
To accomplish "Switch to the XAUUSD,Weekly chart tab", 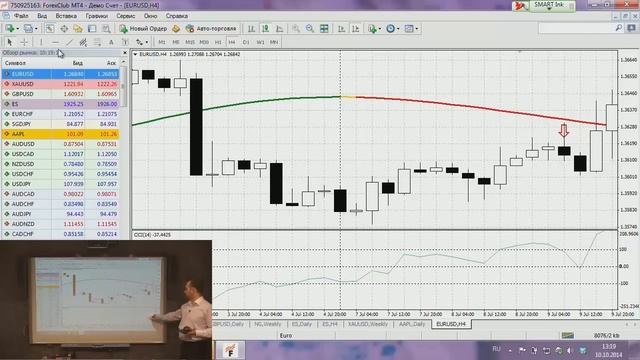I will coord(368,324).
